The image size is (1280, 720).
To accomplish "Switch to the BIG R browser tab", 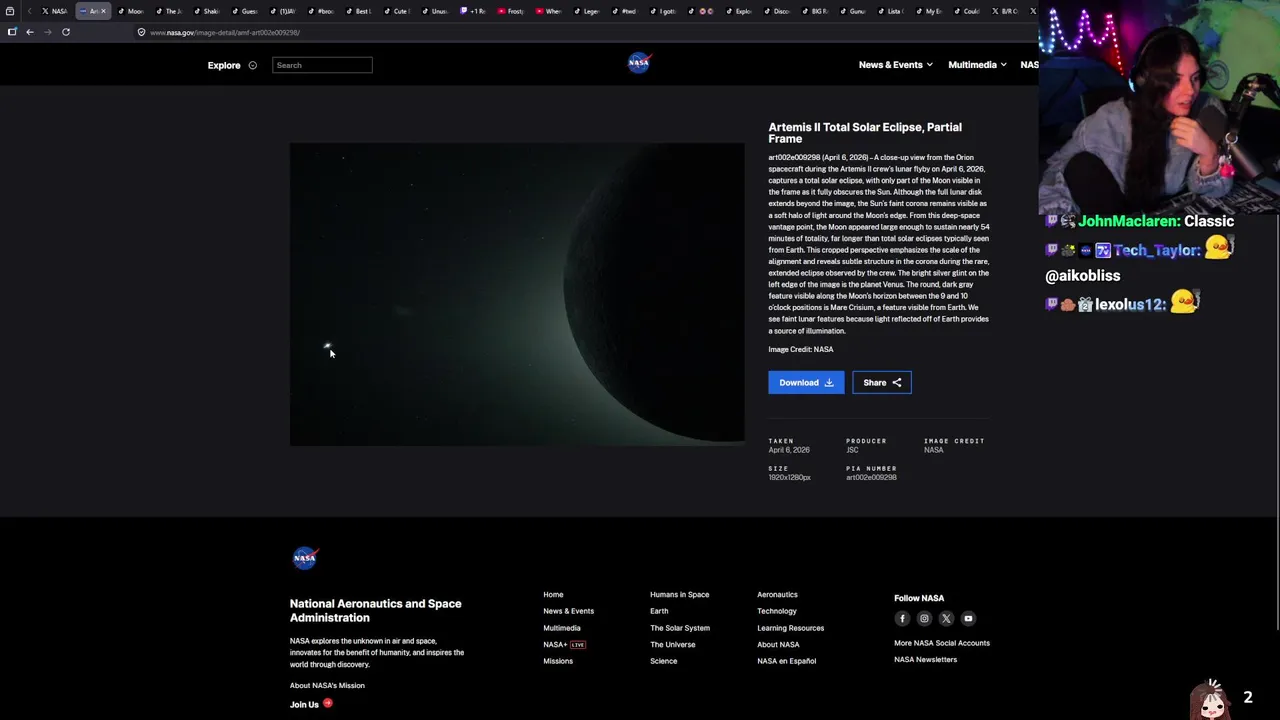I will [x=814, y=11].
